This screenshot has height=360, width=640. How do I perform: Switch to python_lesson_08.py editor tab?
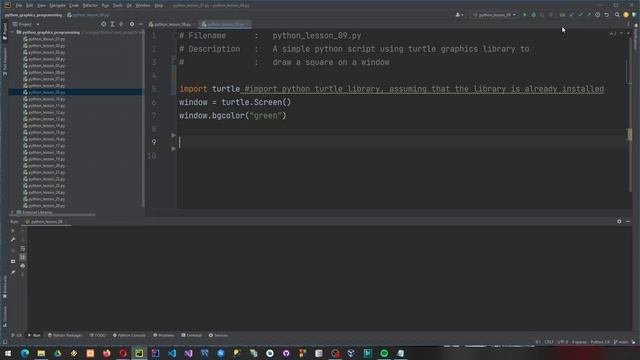pos(171,24)
